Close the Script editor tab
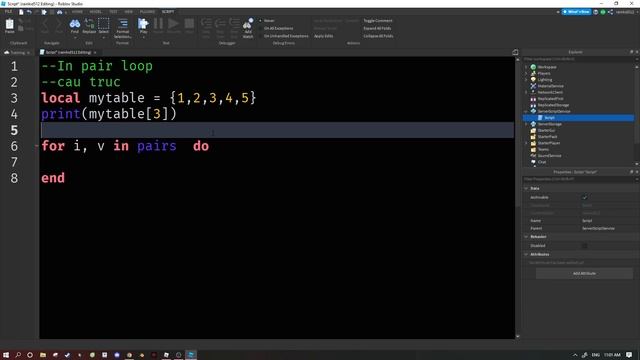The height and width of the screenshot is (360, 640). [95, 53]
